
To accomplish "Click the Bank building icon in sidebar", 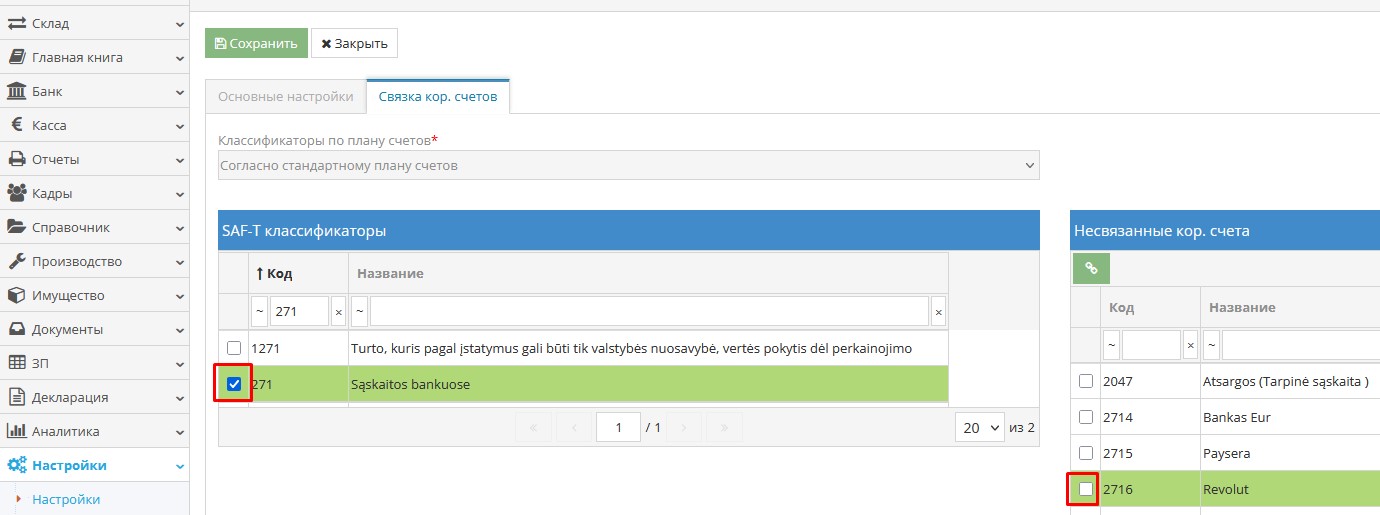I will click(17, 92).
